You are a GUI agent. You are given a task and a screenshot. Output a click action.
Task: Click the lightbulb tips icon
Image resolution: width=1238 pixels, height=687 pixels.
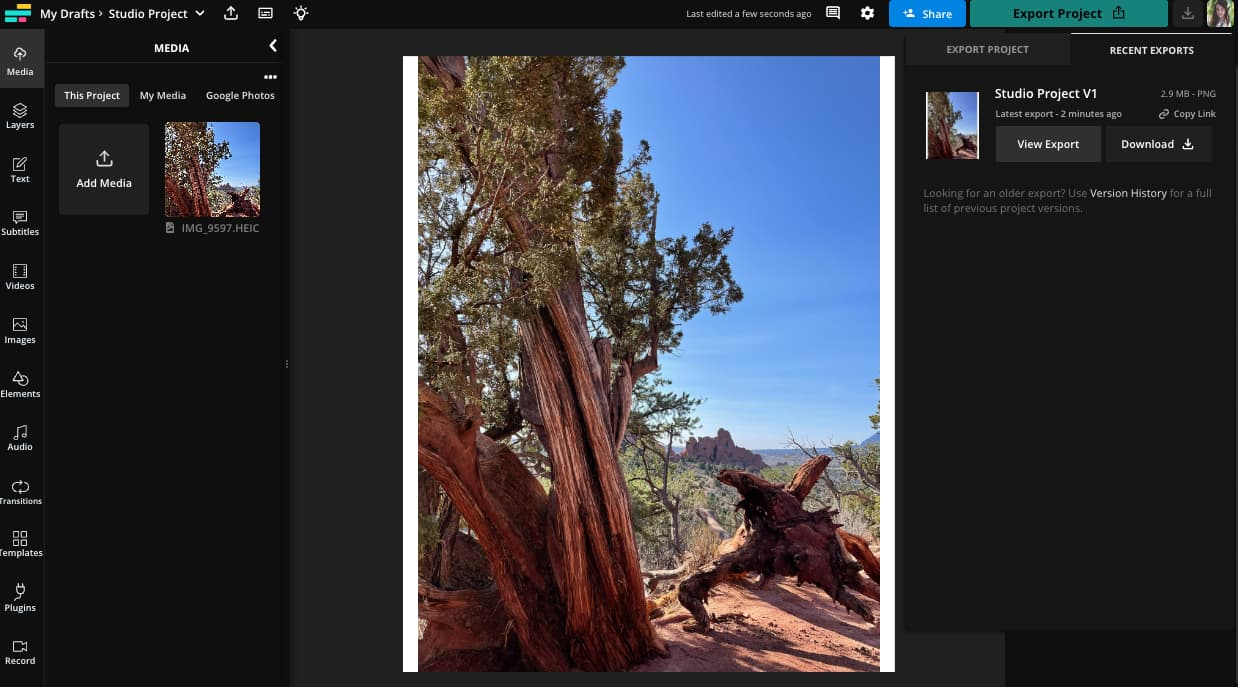click(300, 13)
